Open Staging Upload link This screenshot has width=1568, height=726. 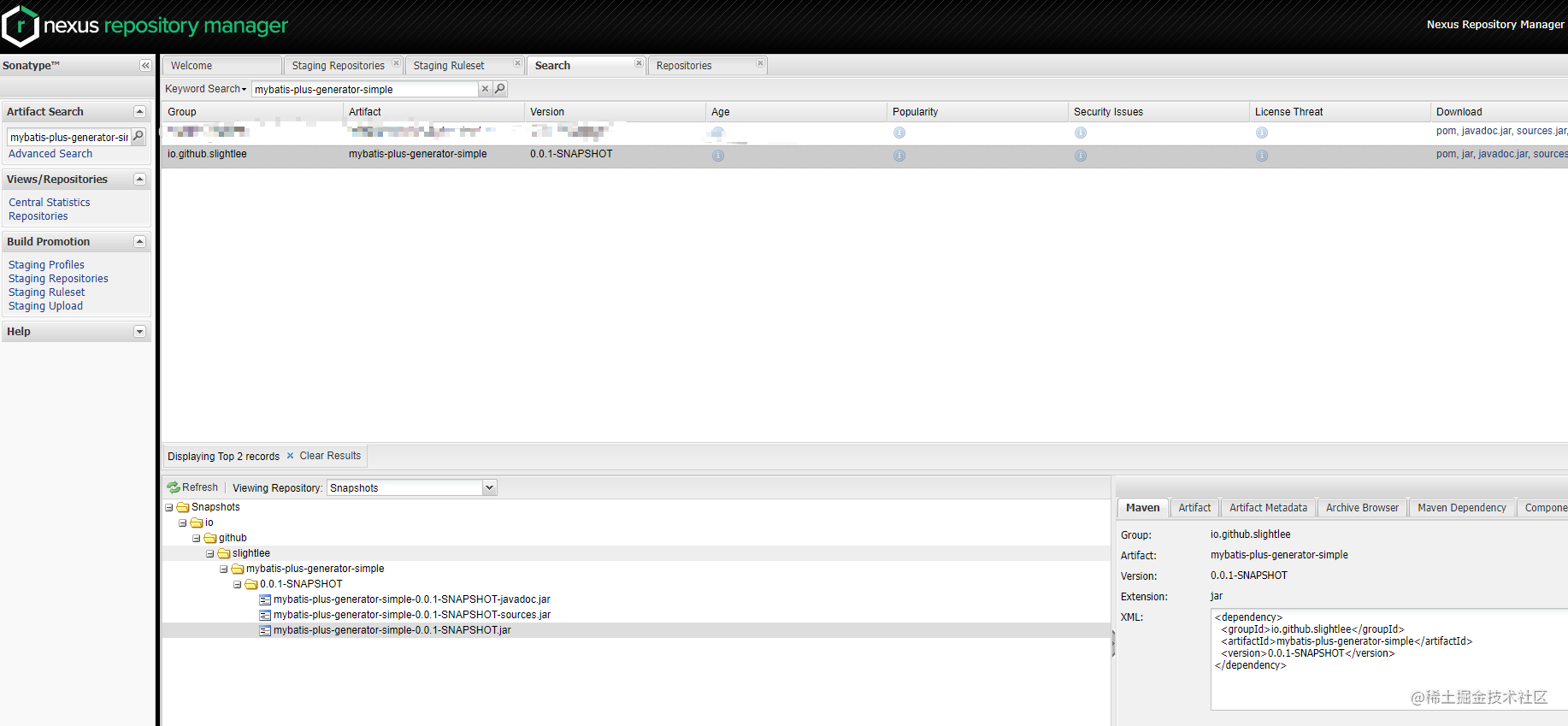pyautogui.click(x=45, y=306)
